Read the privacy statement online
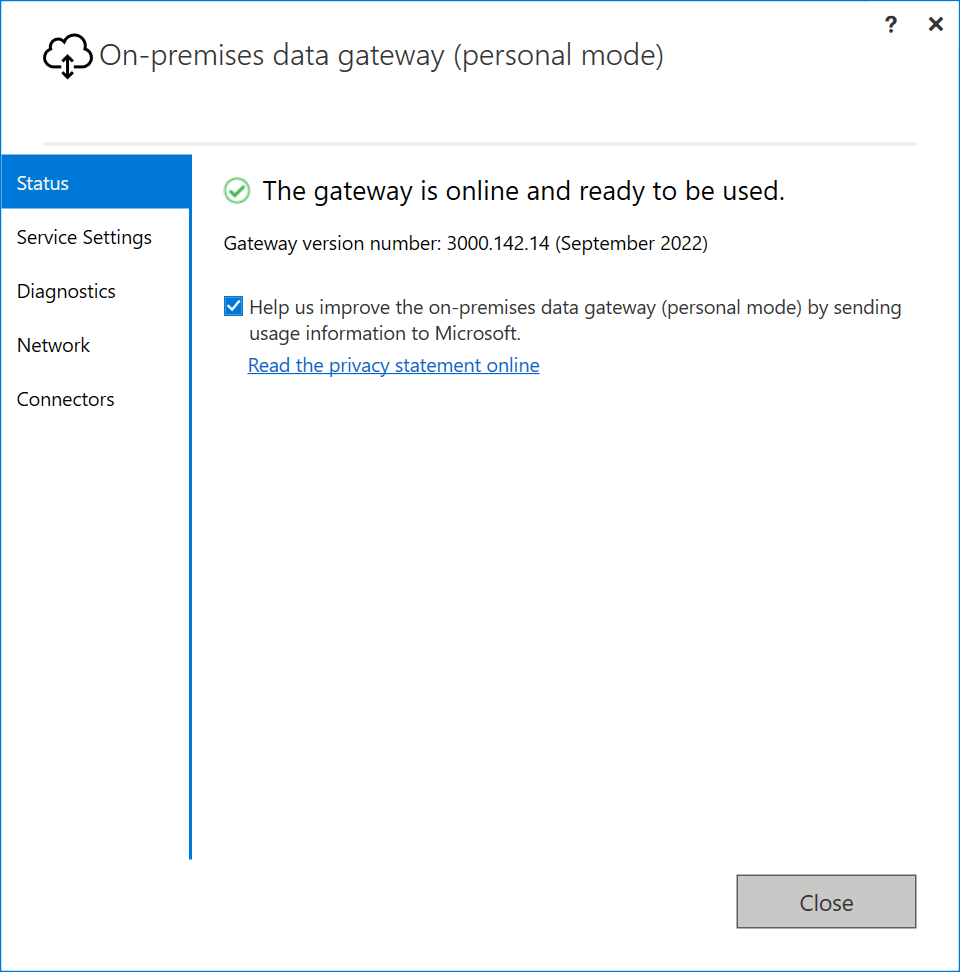 point(393,365)
